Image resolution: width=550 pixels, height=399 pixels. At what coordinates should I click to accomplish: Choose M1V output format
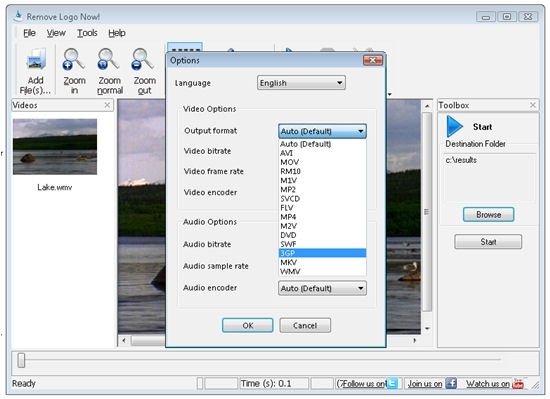tap(322, 180)
